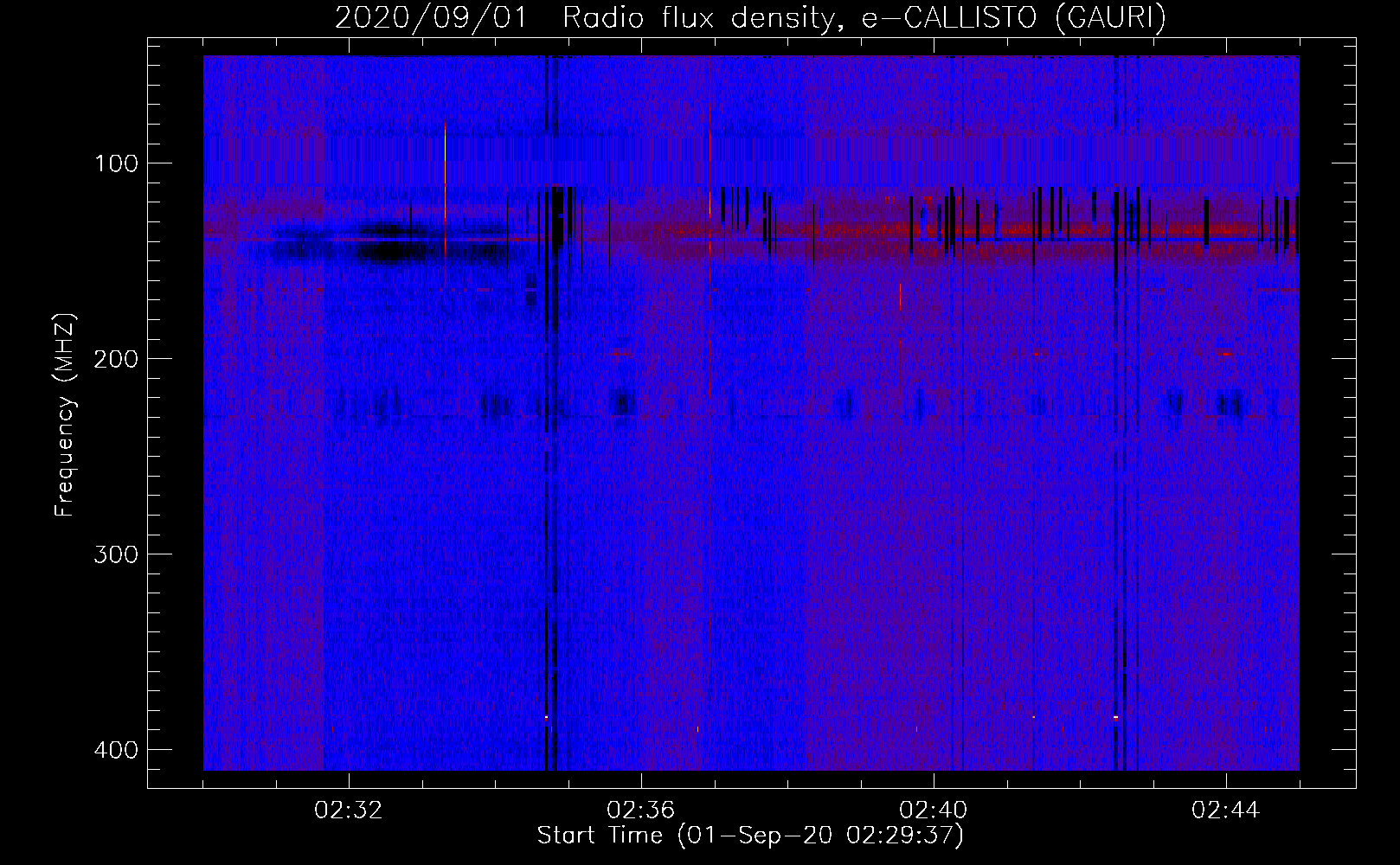Click the 'Frequency (MHZ)' y-axis label

tap(65, 415)
